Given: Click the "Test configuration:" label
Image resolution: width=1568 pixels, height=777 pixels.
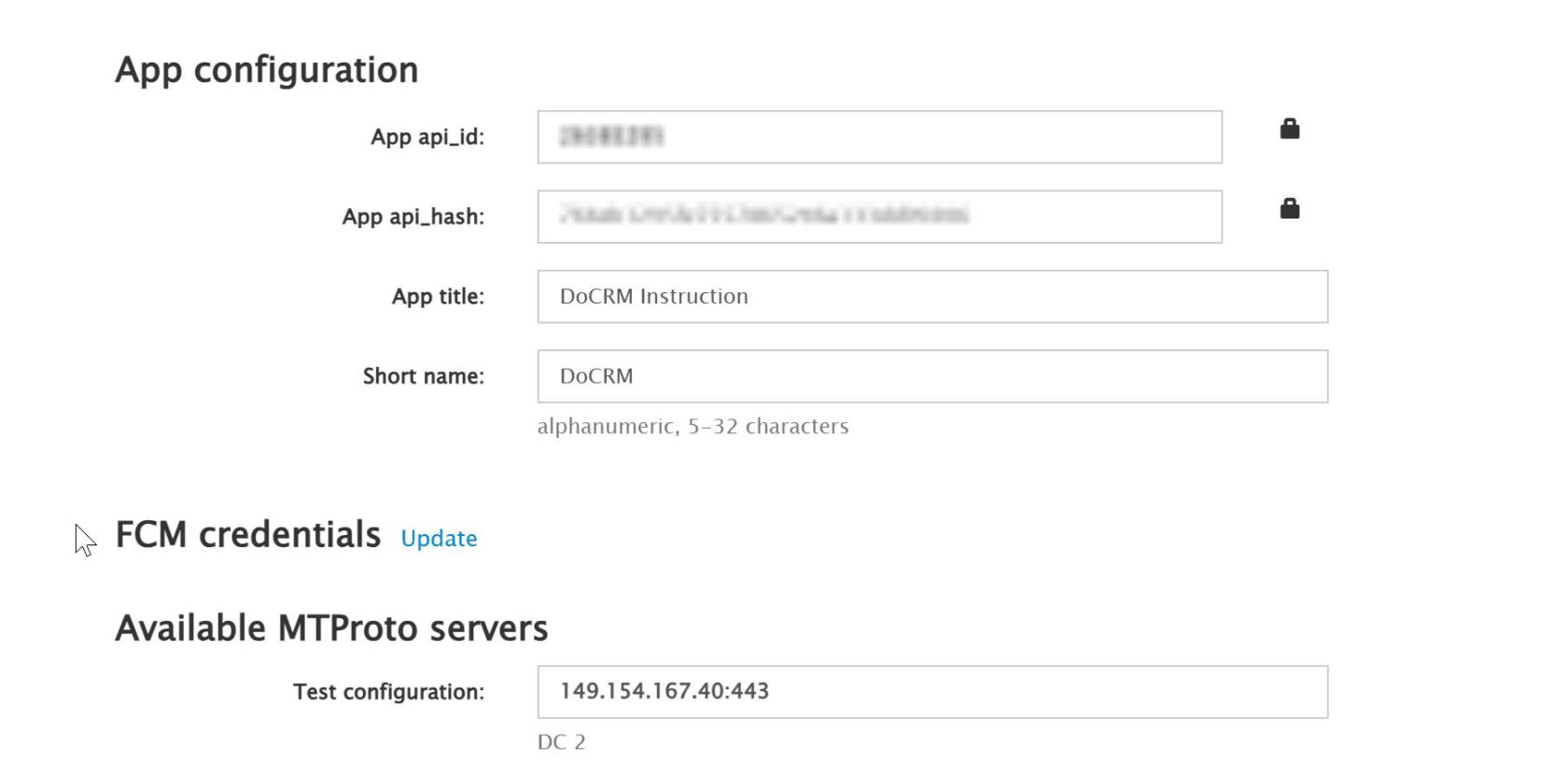Looking at the screenshot, I should (388, 692).
